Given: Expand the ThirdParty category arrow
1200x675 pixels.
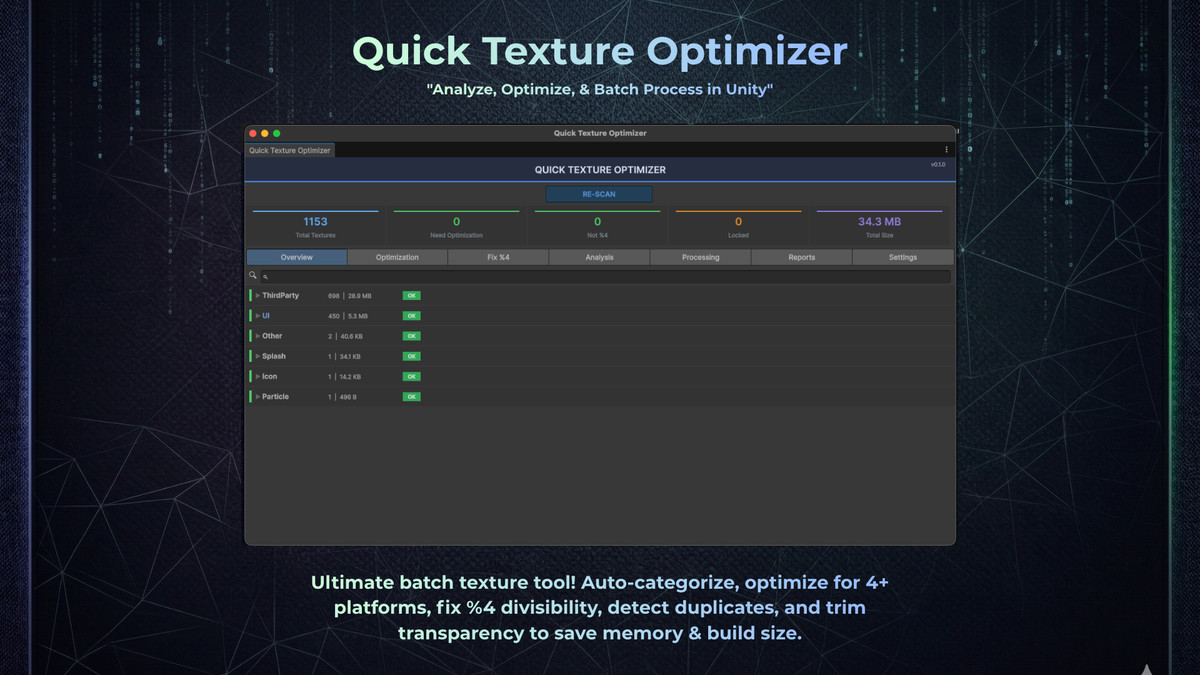Looking at the screenshot, I should coord(258,296).
